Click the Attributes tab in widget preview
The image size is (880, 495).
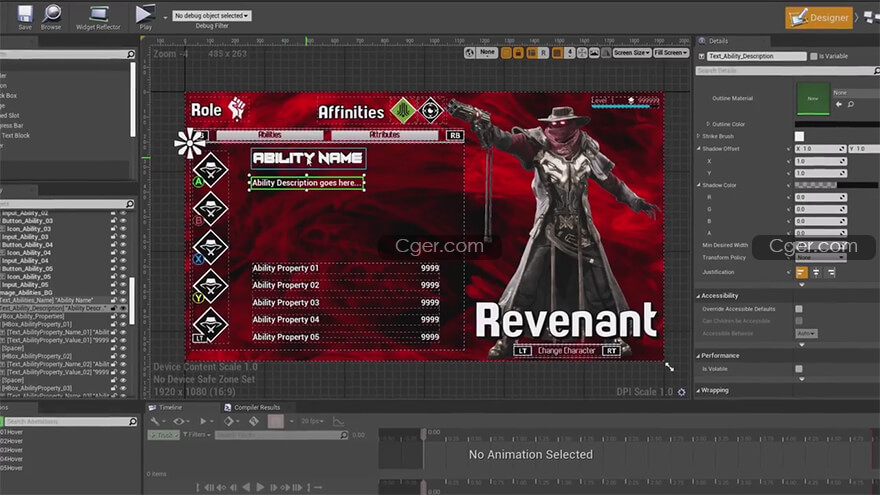tap(384, 135)
